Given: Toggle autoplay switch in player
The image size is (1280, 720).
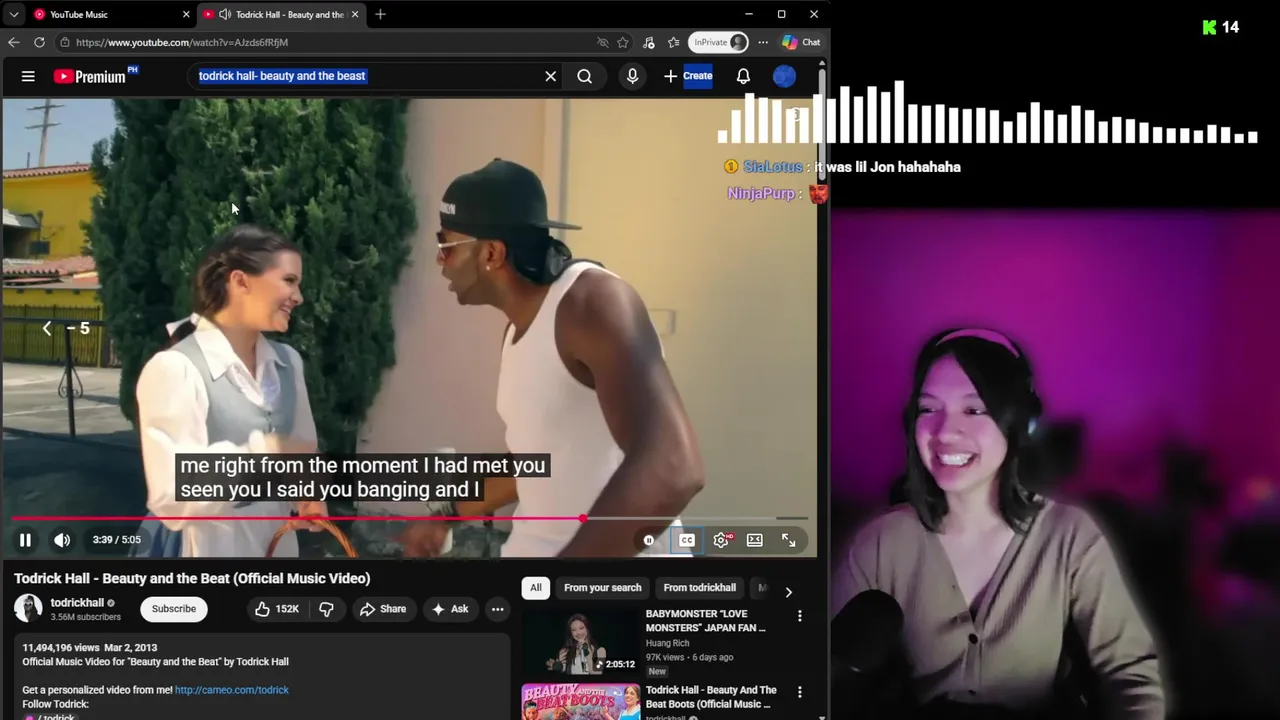Looking at the screenshot, I should (x=649, y=540).
